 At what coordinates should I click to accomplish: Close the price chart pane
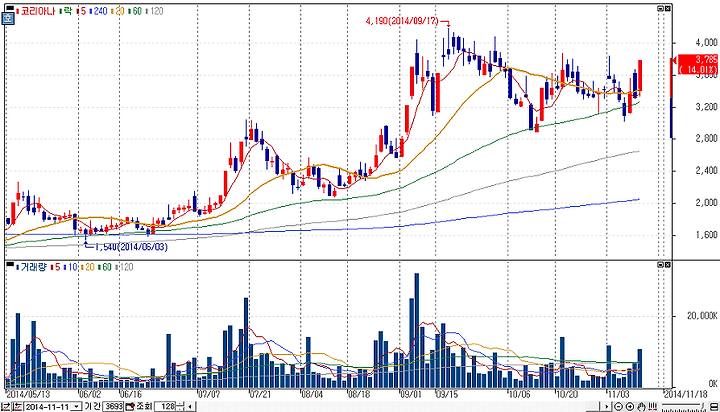[x=668, y=8]
